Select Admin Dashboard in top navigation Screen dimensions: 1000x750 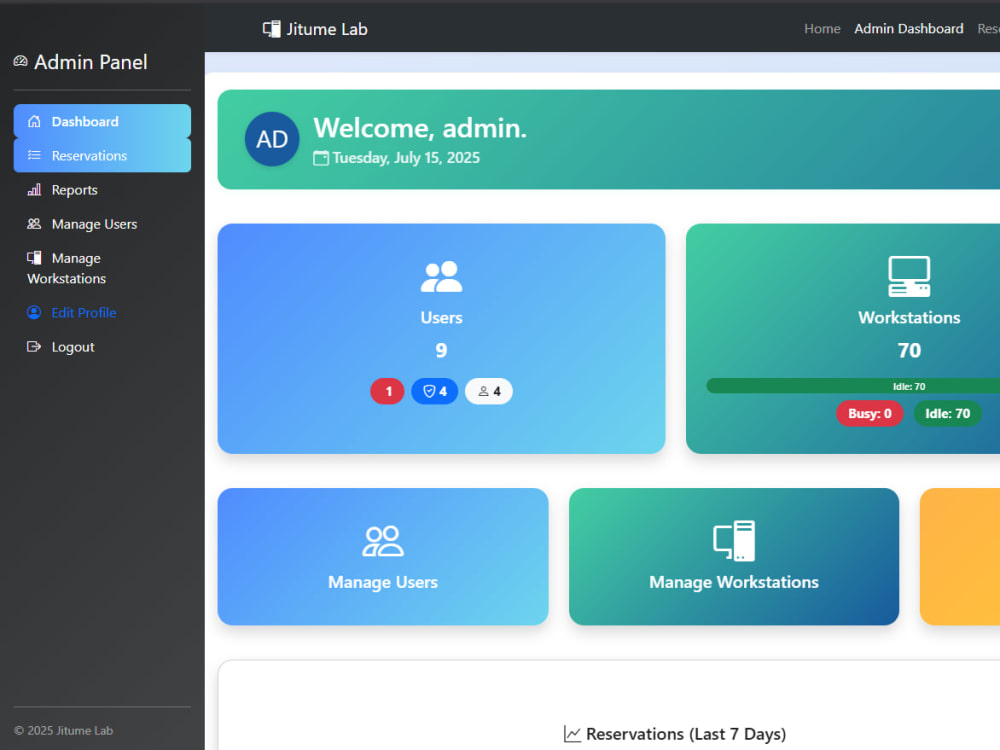point(909,29)
